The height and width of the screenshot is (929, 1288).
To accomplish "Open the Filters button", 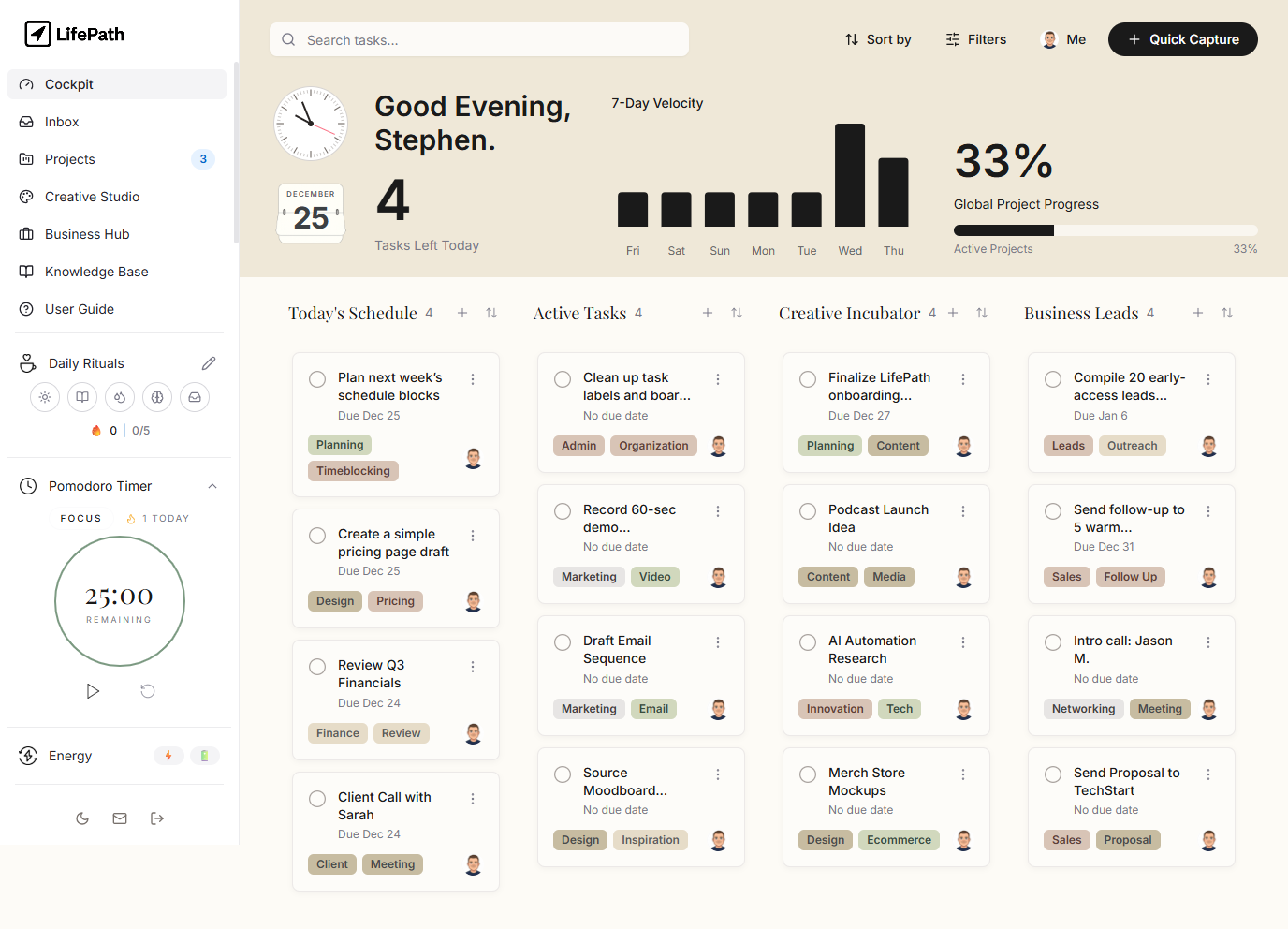I will (x=976, y=39).
